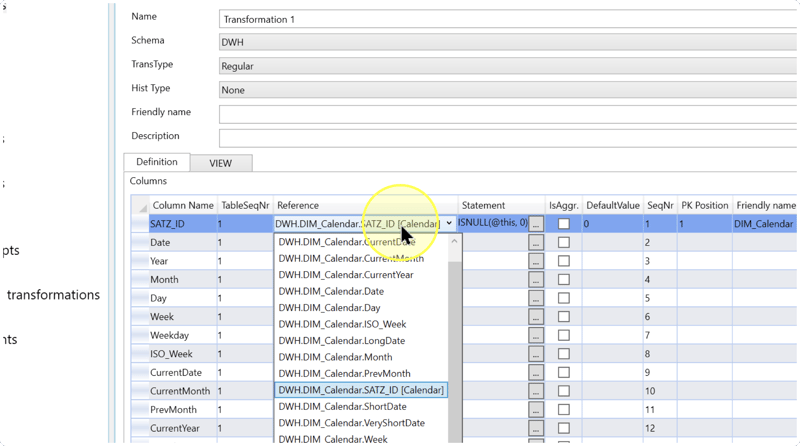Open statement editor button in PrevMonth row
Image resolution: width=800 pixels, height=446 pixels.
pyautogui.click(x=536, y=409)
